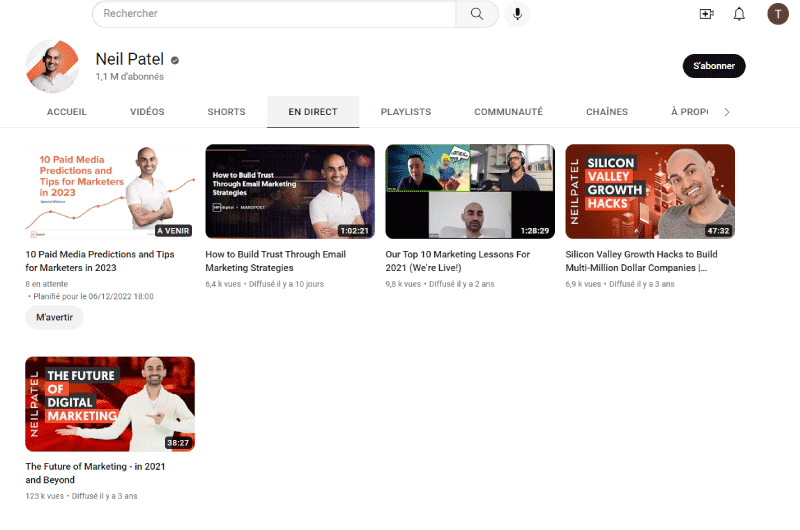The image size is (800, 530).
Task: Click title 10 Paid Media Predictions and Tips
Action: [100, 261]
